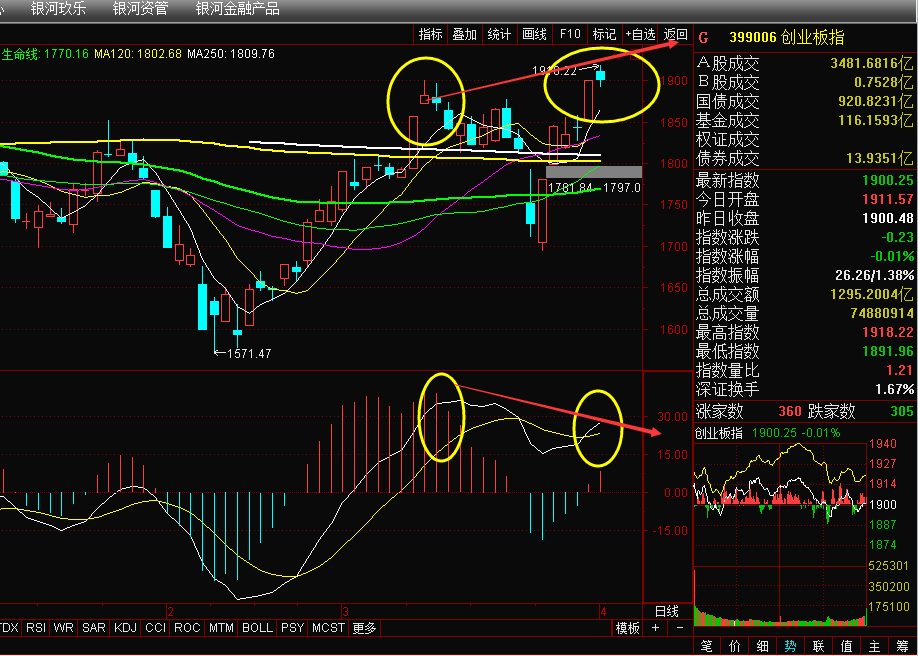Open the 银河金融产品 menu
The height and width of the screenshot is (656, 918).
[x=237, y=9]
